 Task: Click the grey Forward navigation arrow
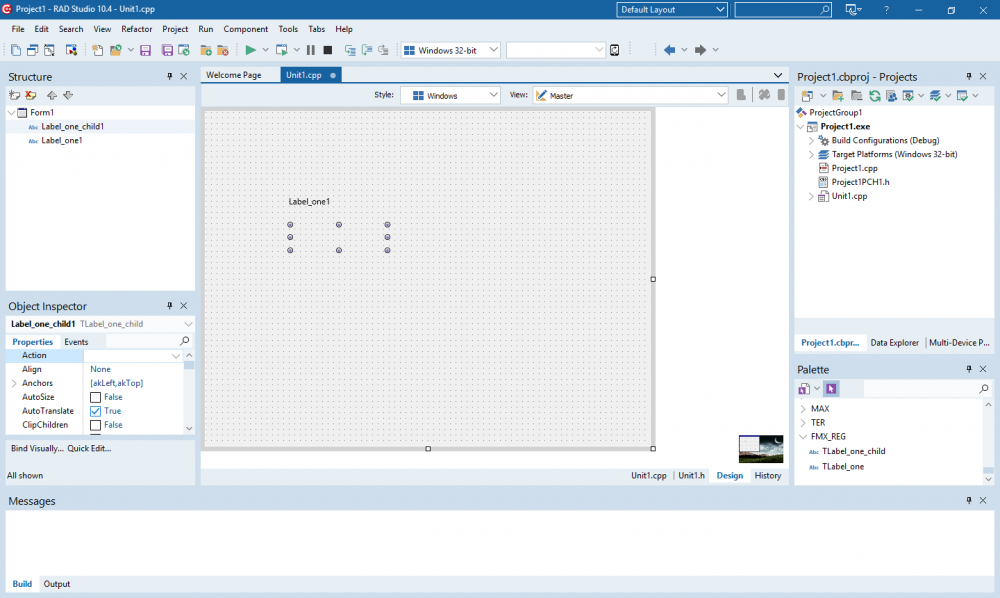click(700, 50)
